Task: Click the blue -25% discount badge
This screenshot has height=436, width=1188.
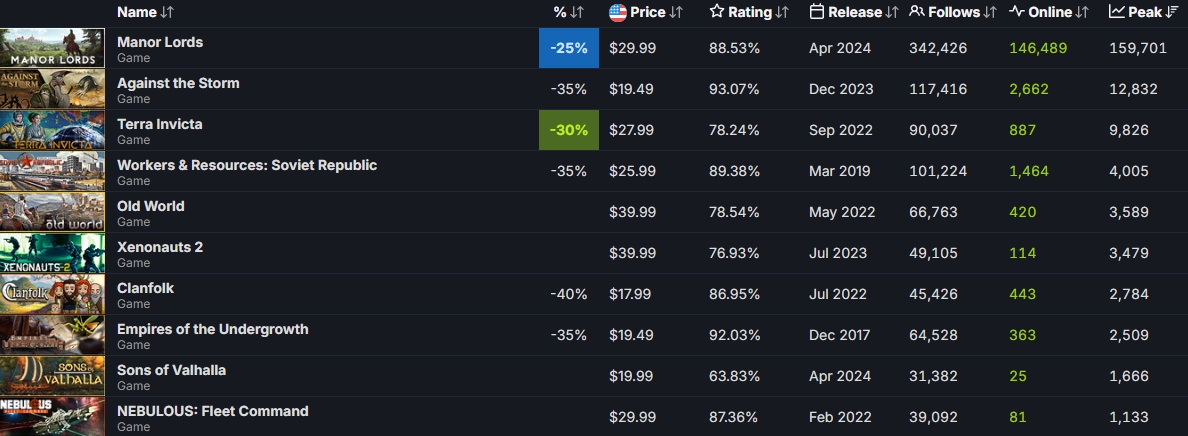Action: coord(568,48)
